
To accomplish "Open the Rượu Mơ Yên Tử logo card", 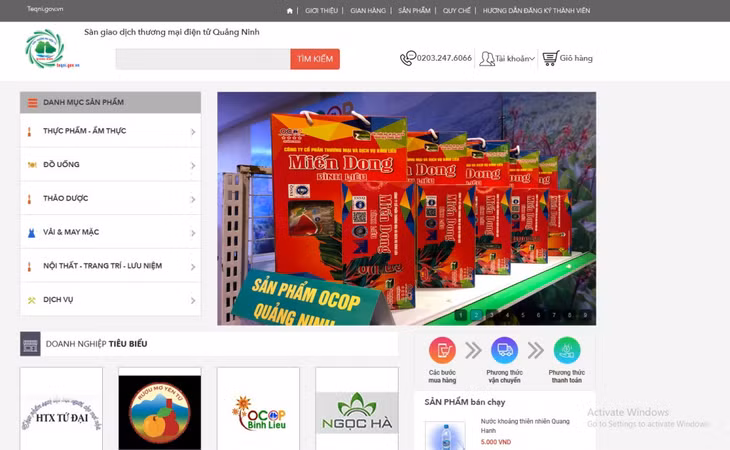I will click(160, 409).
